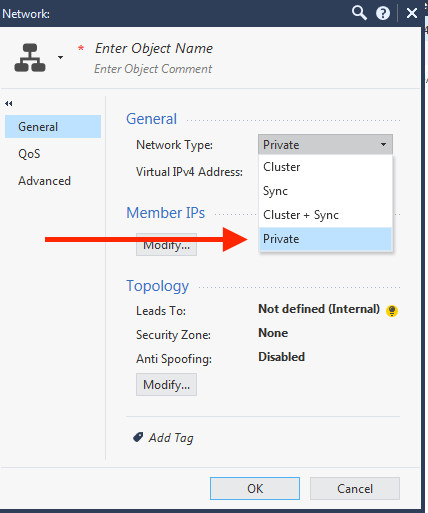
Task: Click the network object icon
Action: click(30, 58)
